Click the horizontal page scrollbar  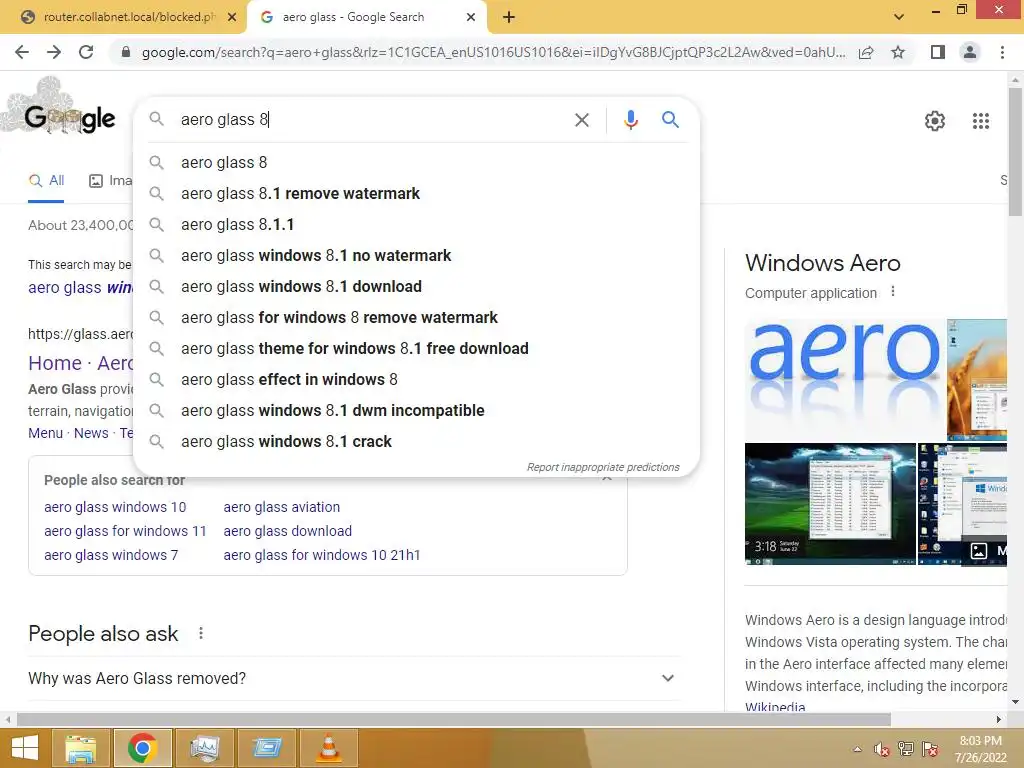[x=454, y=719]
